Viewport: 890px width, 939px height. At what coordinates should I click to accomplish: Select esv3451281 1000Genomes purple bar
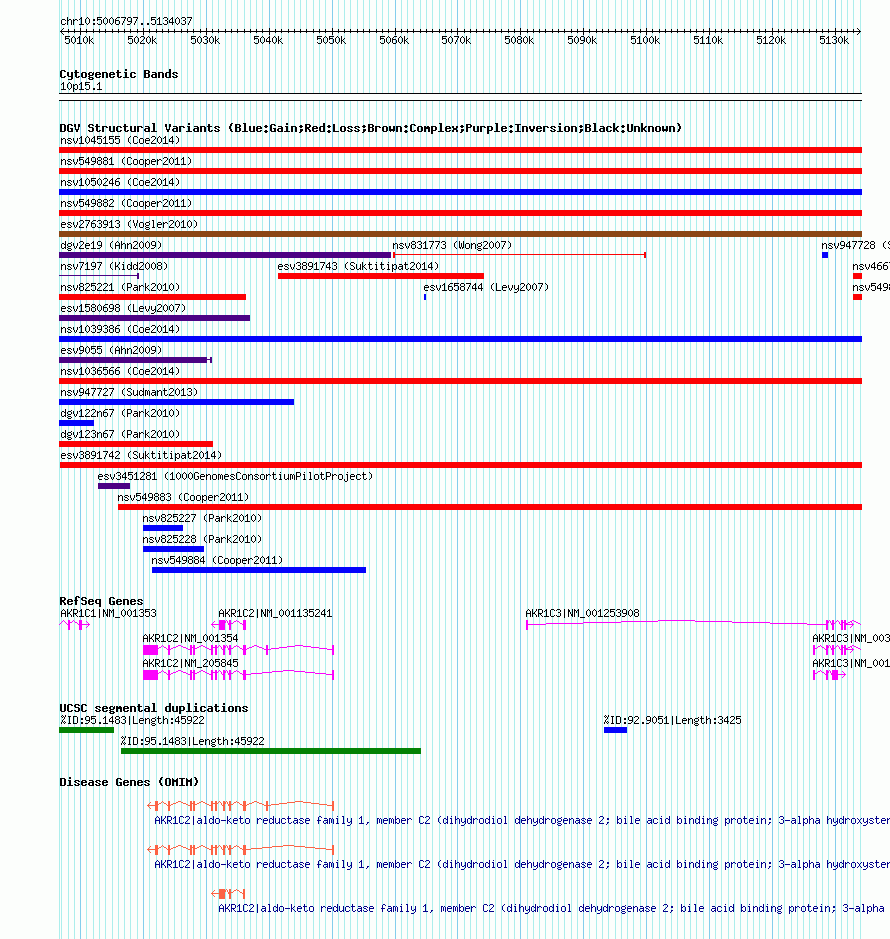coord(114,486)
